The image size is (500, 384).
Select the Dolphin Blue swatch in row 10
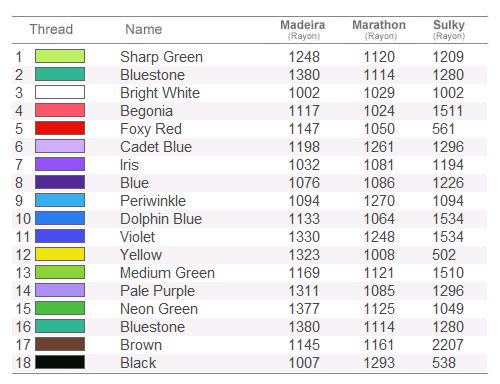coord(60,218)
